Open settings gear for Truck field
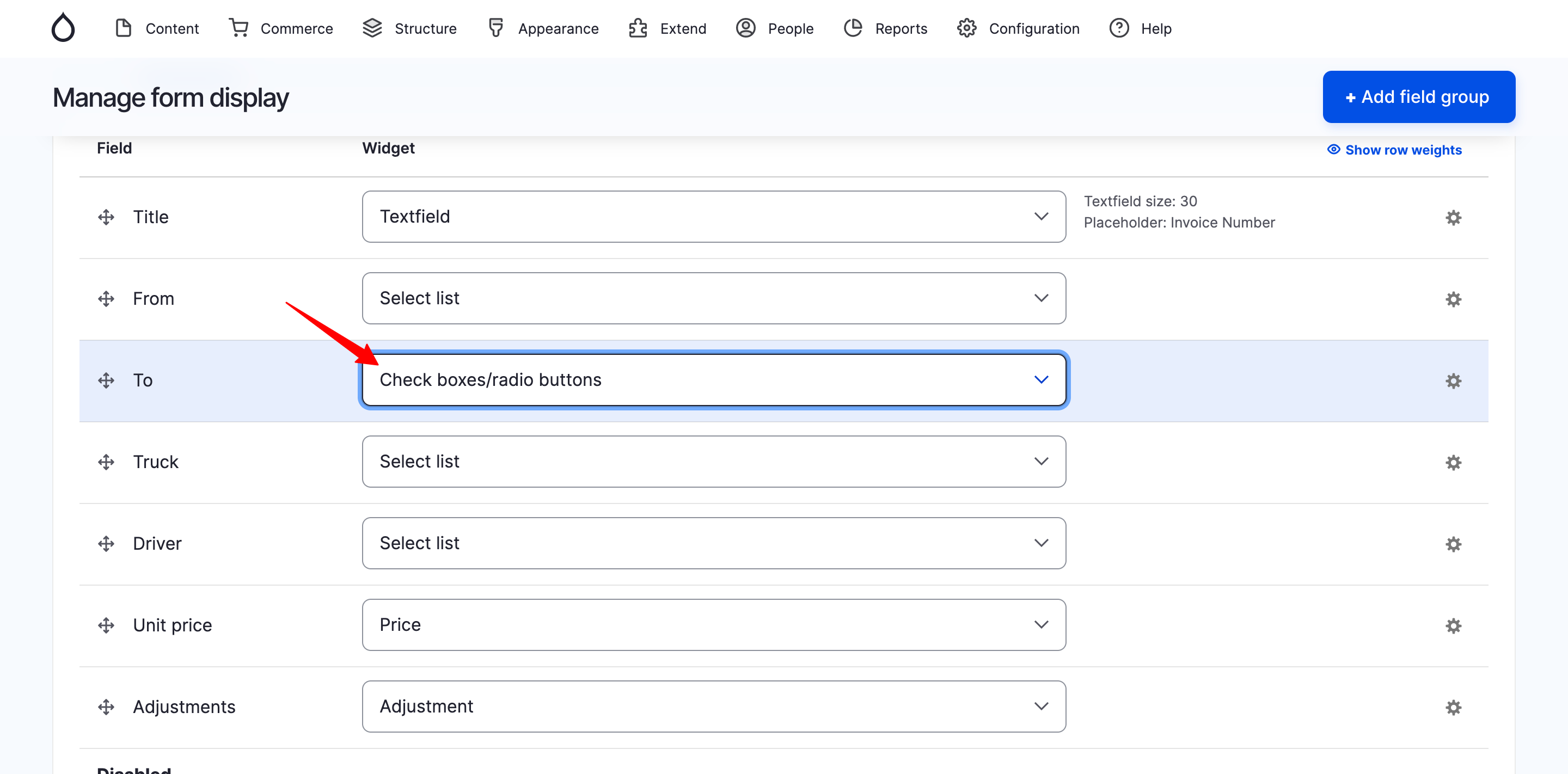The height and width of the screenshot is (774, 1568). (1453, 462)
